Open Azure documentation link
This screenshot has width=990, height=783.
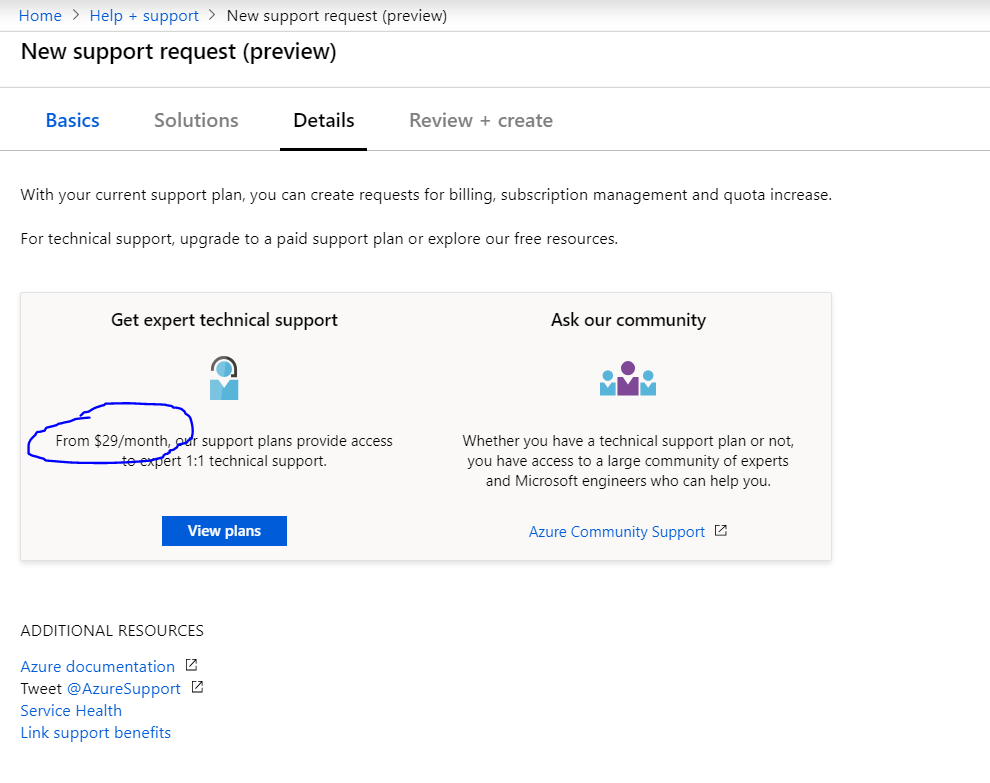tap(97, 666)
